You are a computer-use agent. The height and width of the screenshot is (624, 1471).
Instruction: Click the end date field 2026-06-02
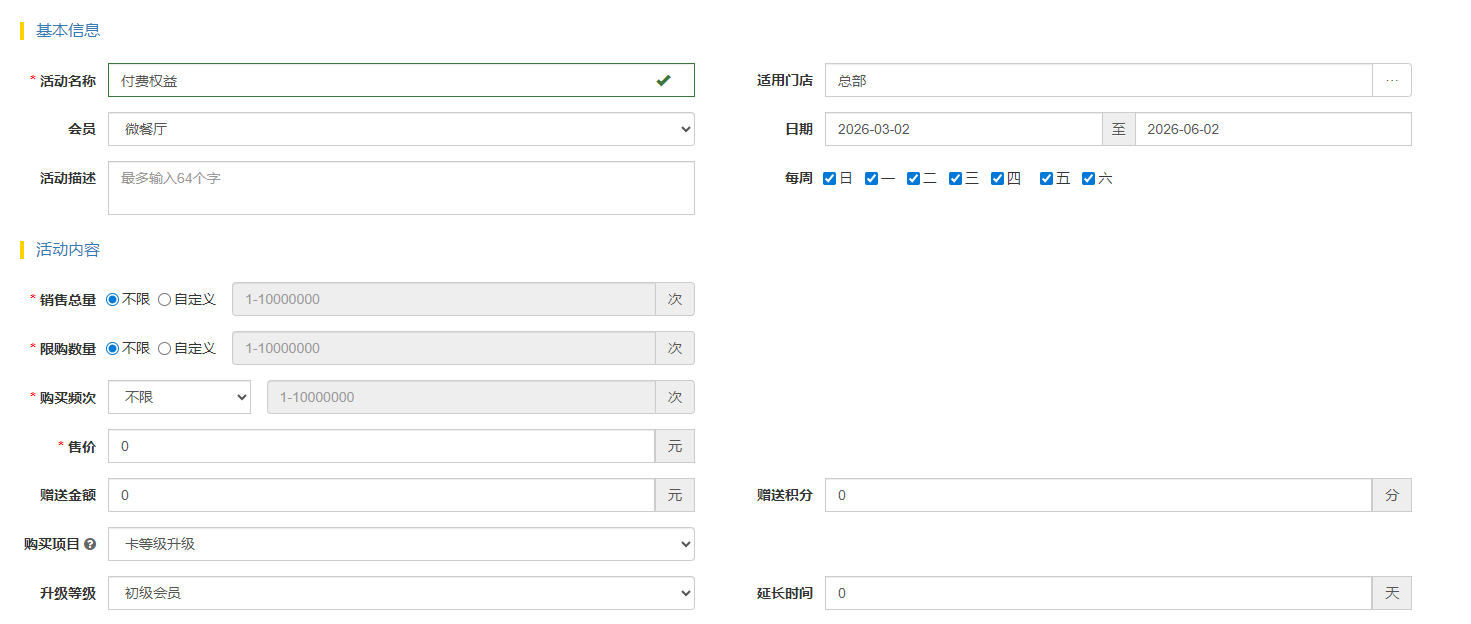click(1272, 129)
